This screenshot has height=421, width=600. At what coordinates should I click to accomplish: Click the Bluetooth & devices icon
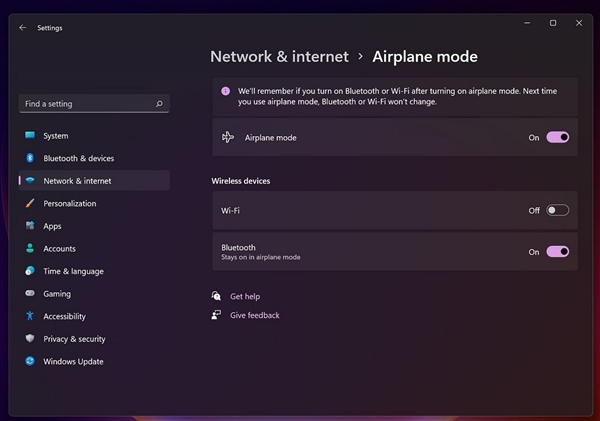[30, 158]
